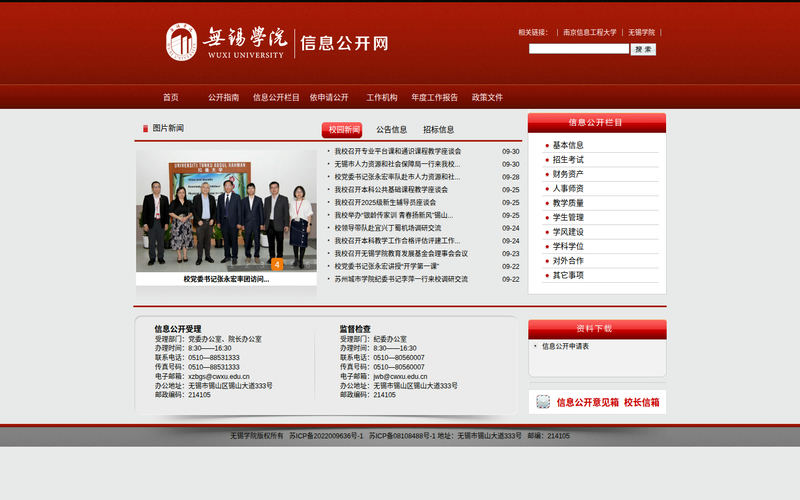800x500 pixels.
Task: Open 其它事项 in sidebar column list
Action: 568,276
